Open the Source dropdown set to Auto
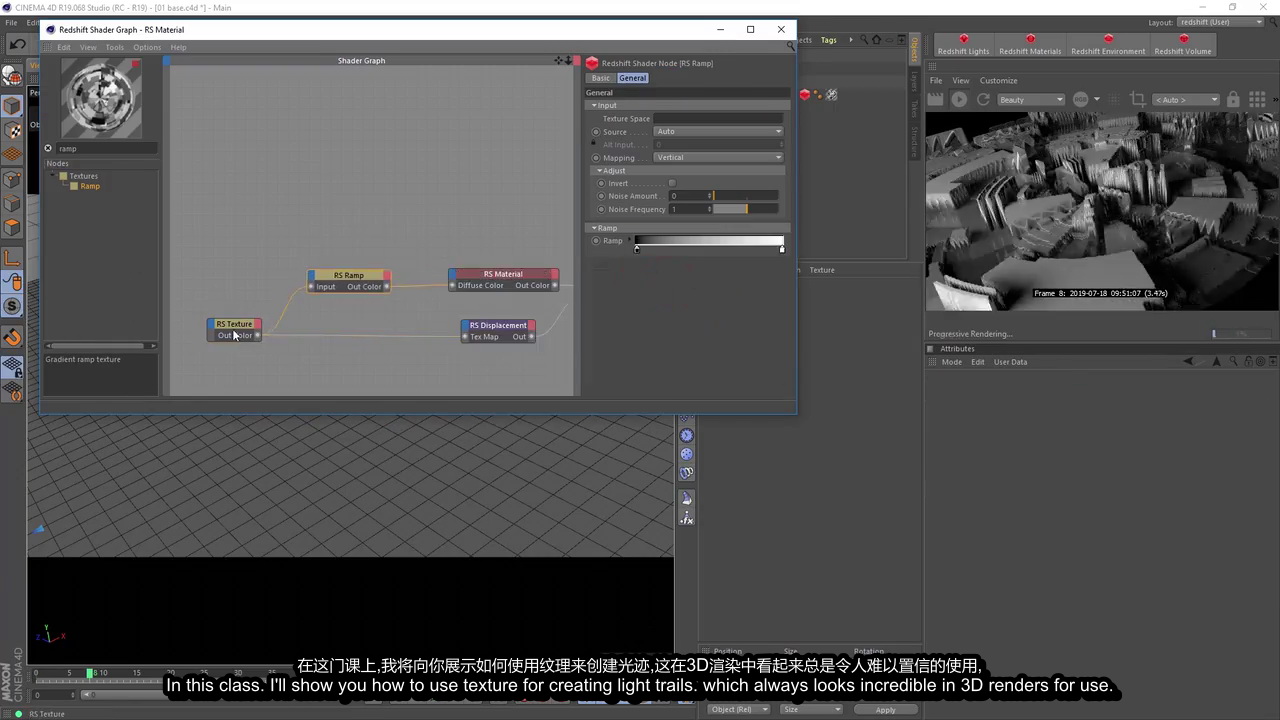This screenshot has height=720, width=1280. click(718, 131)
